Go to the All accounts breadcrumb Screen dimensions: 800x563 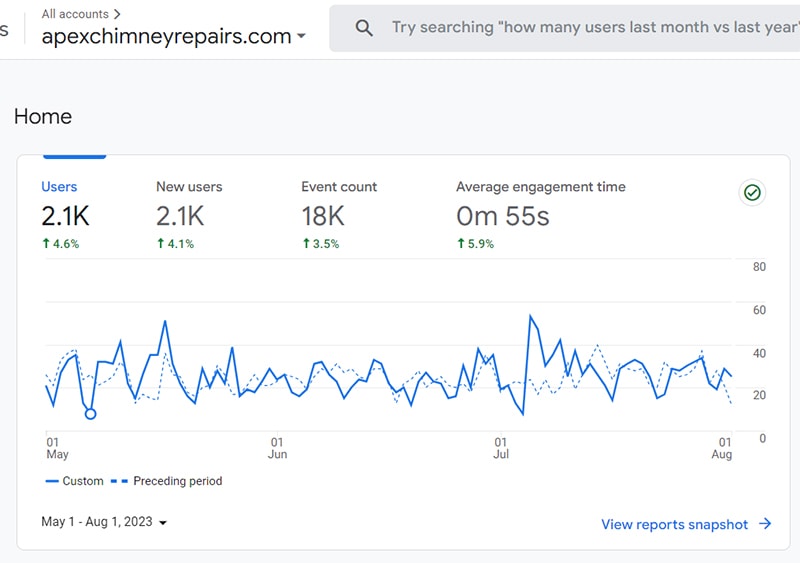75,14
